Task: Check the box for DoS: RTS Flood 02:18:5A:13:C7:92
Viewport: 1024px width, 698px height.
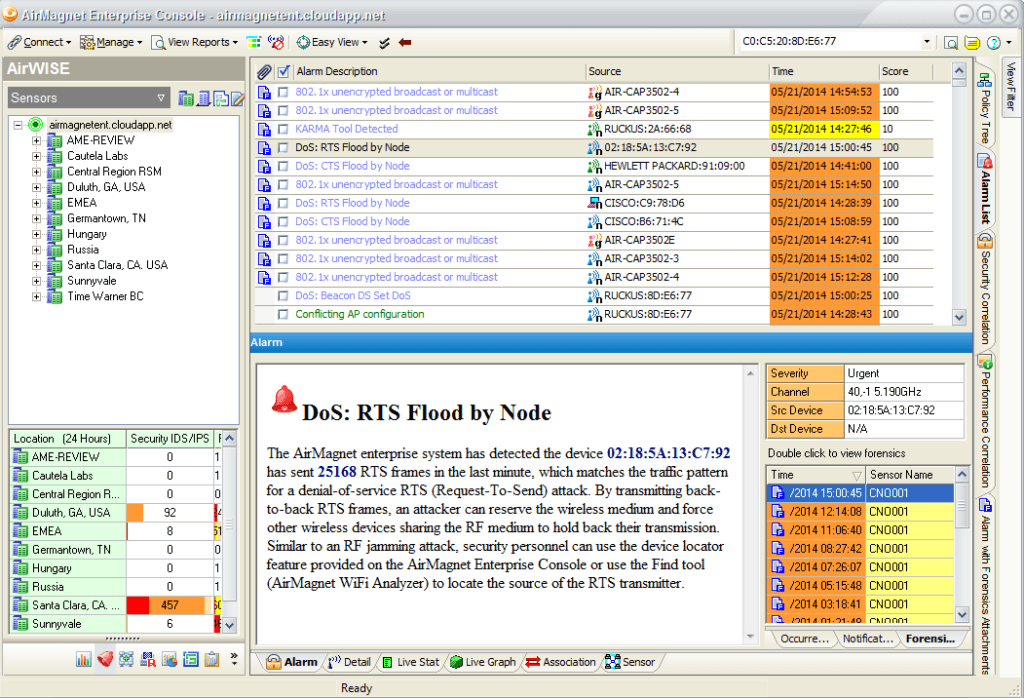Action: click(x=283, y=148)
